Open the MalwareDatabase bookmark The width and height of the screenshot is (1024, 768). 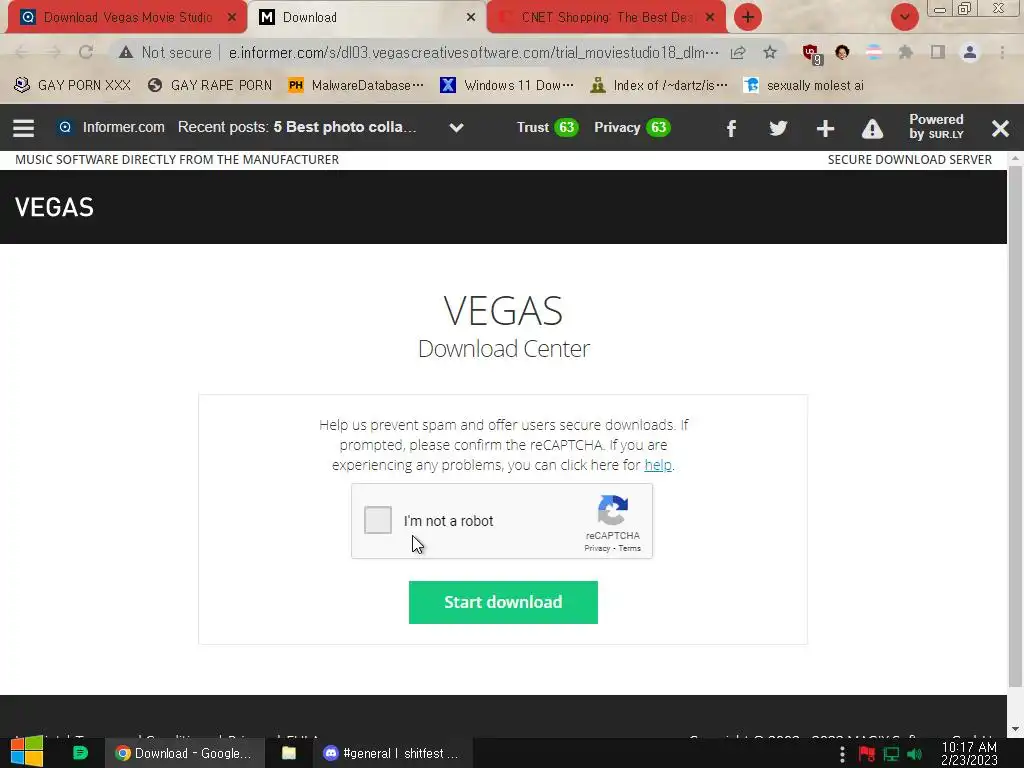coord(356,85)
